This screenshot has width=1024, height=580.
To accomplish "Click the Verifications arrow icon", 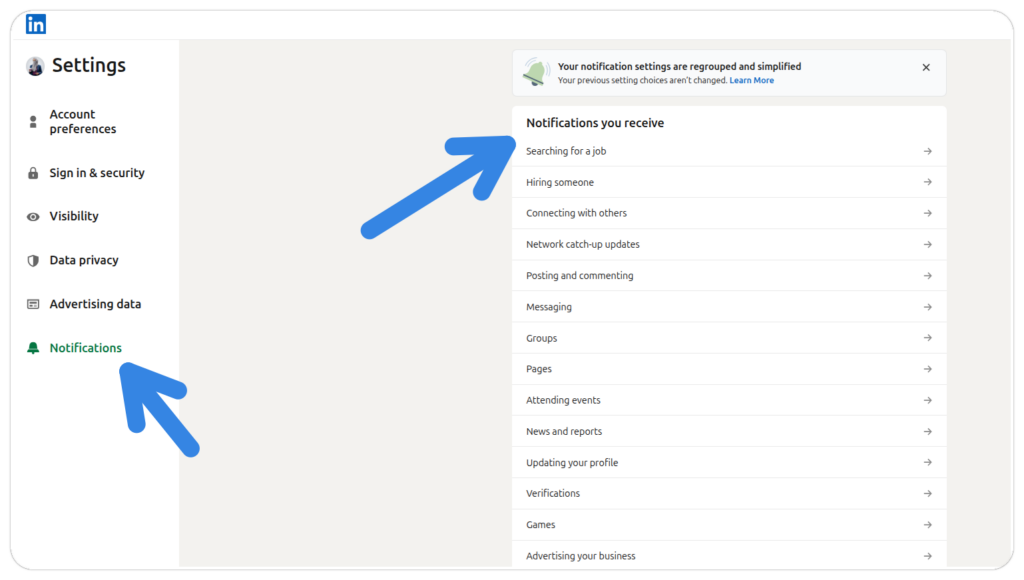I will tap(927, 494).
